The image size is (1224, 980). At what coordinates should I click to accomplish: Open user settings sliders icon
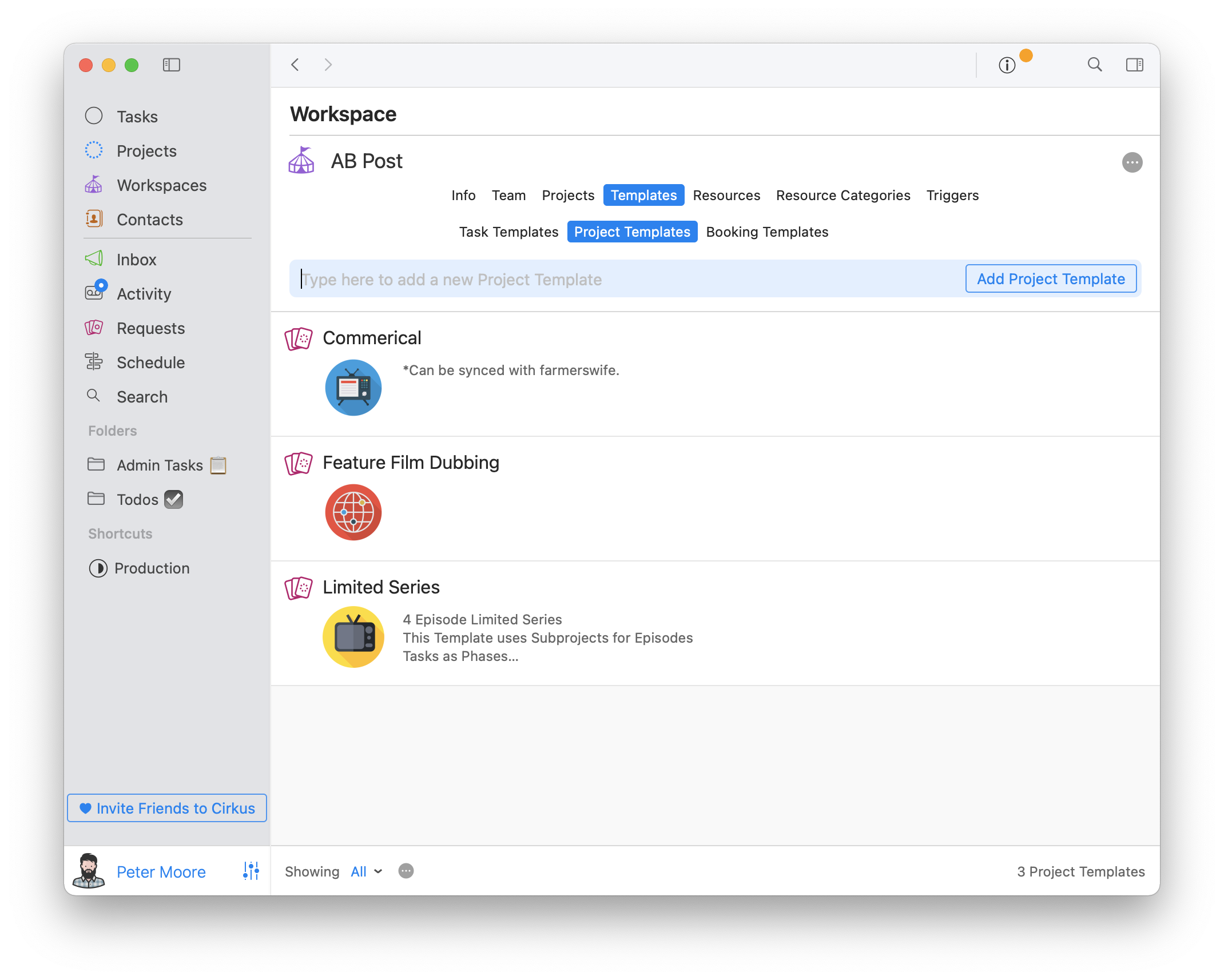click(251, 871)
